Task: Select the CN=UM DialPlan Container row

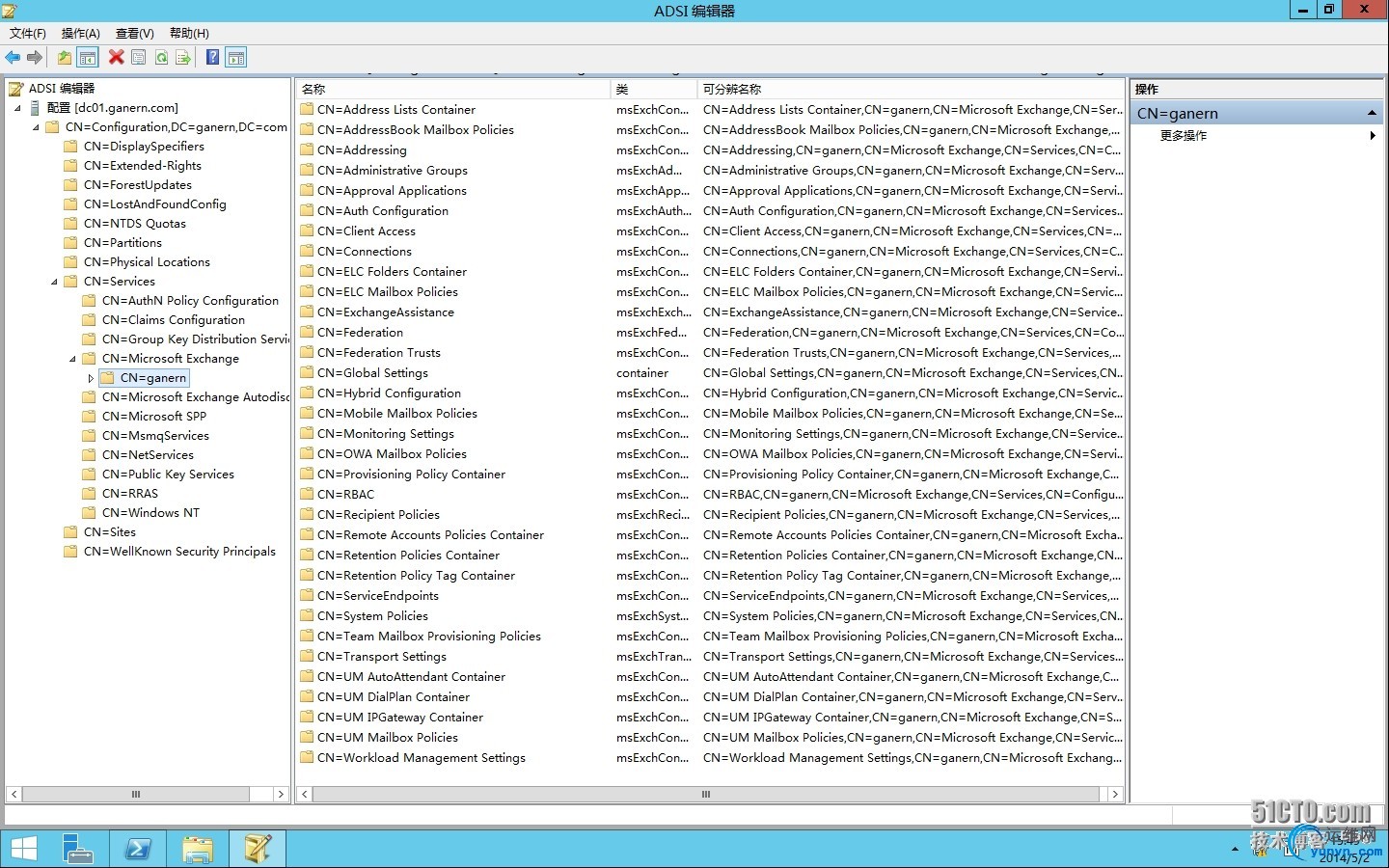Action: coord(710,696)
